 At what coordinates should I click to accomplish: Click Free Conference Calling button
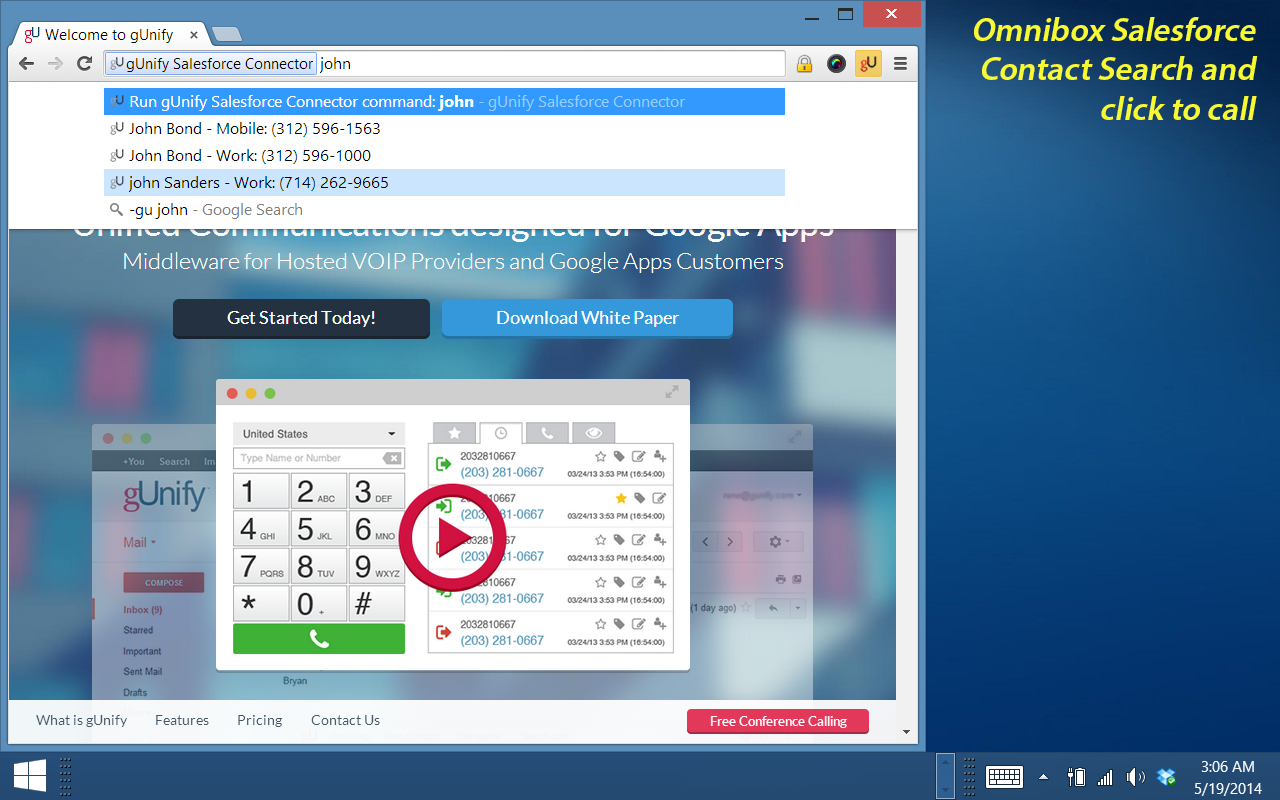click(778, 721)
